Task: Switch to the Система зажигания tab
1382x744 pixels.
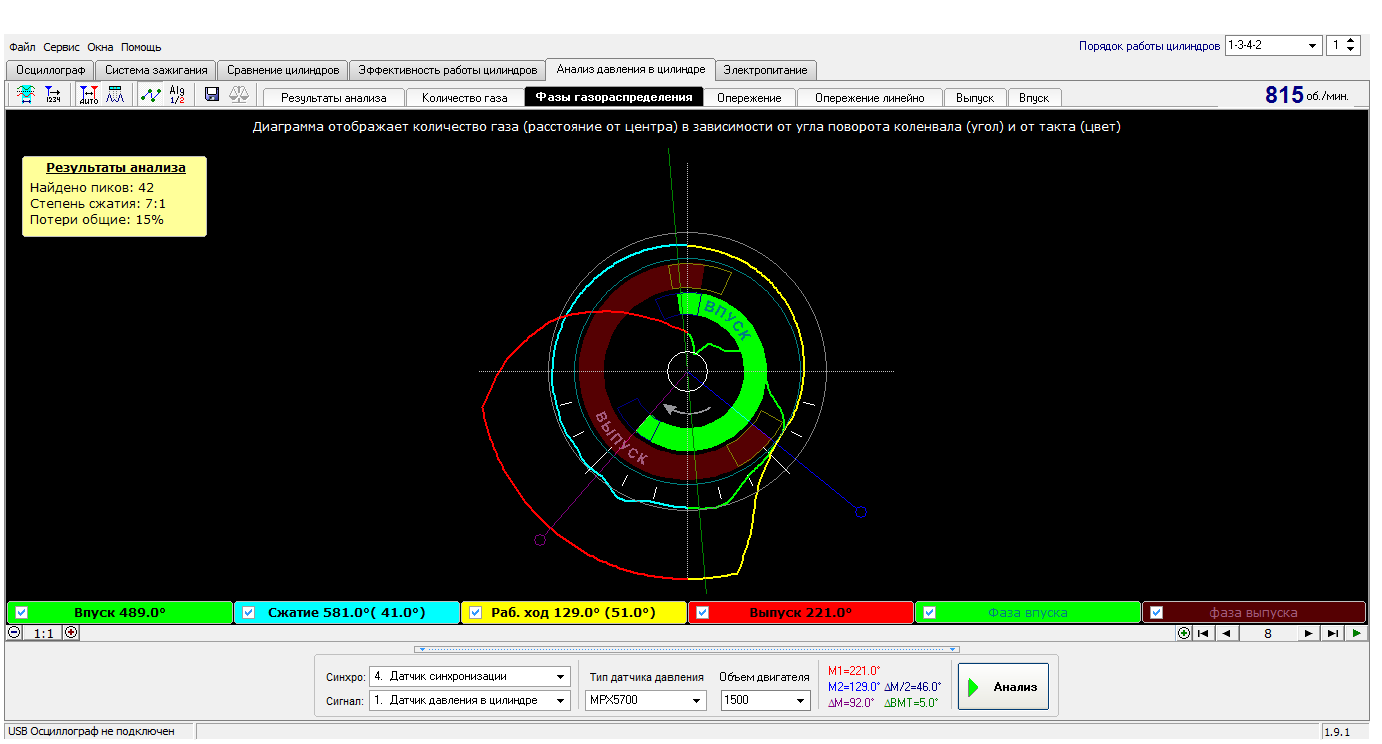Action: pyautogui.click(x=156, y=70)
